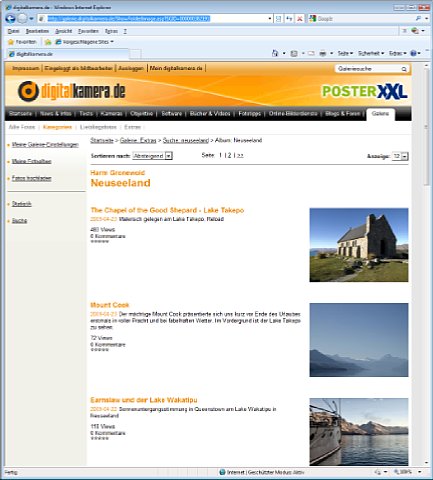
Task: Open the Datei menu
Action: tap(13, 31)
